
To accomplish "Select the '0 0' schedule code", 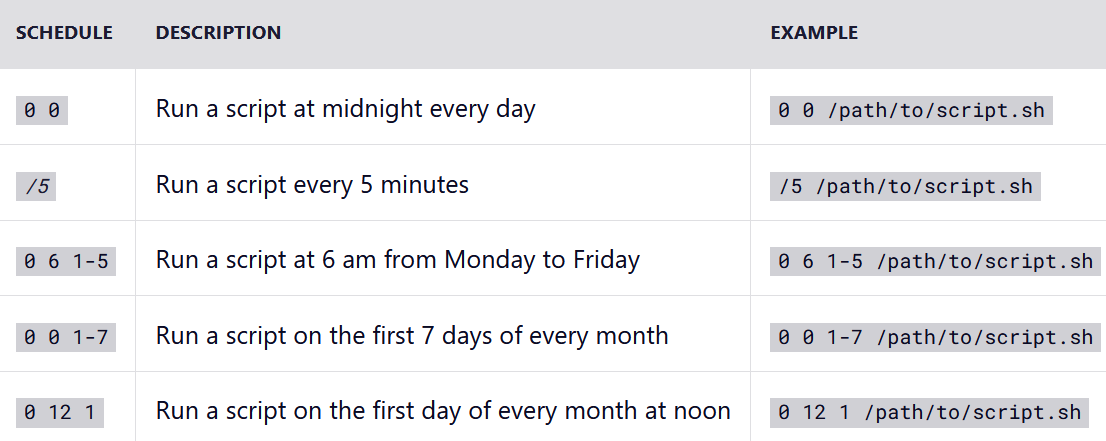I will (x=42, y=111).
